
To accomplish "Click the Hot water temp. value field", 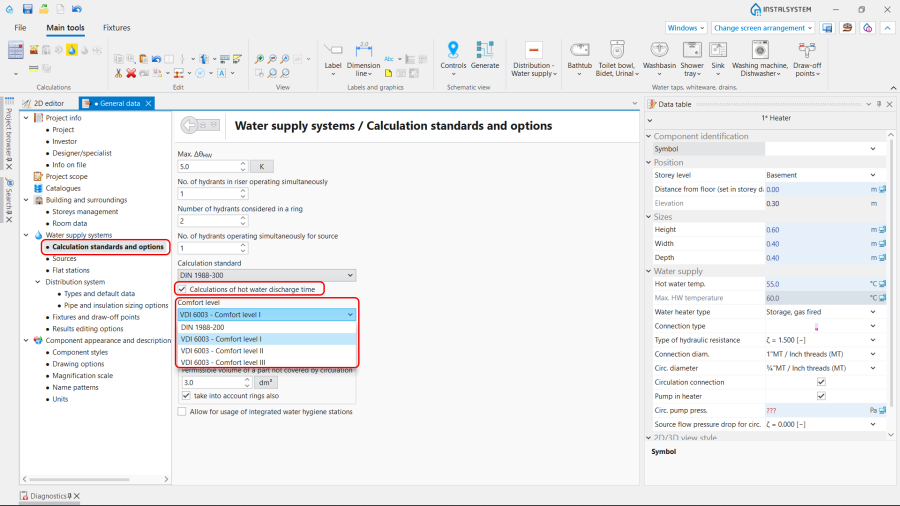I will [810, 284].
